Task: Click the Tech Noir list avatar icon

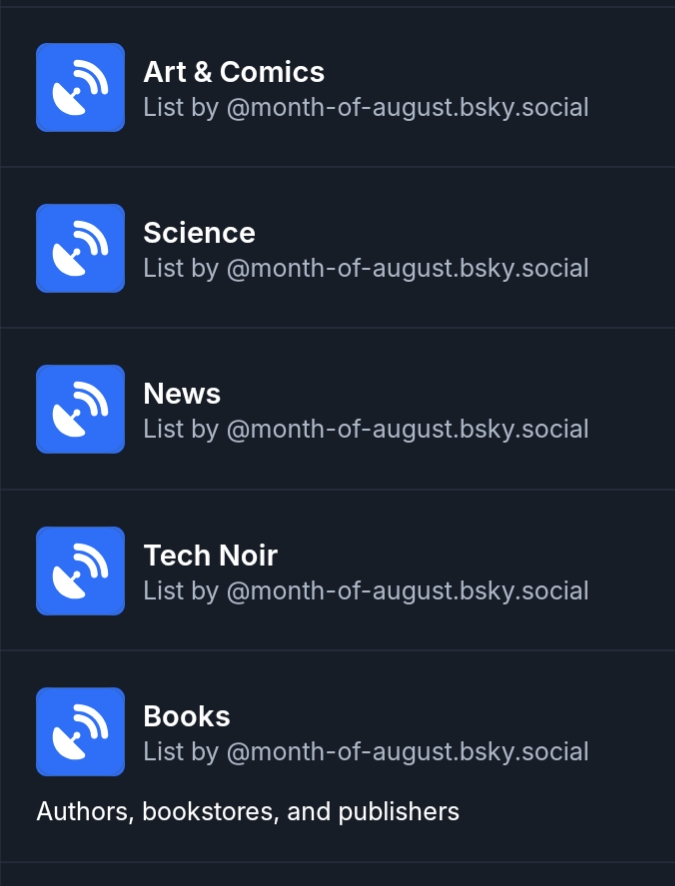Action: [x=80, y=570]
